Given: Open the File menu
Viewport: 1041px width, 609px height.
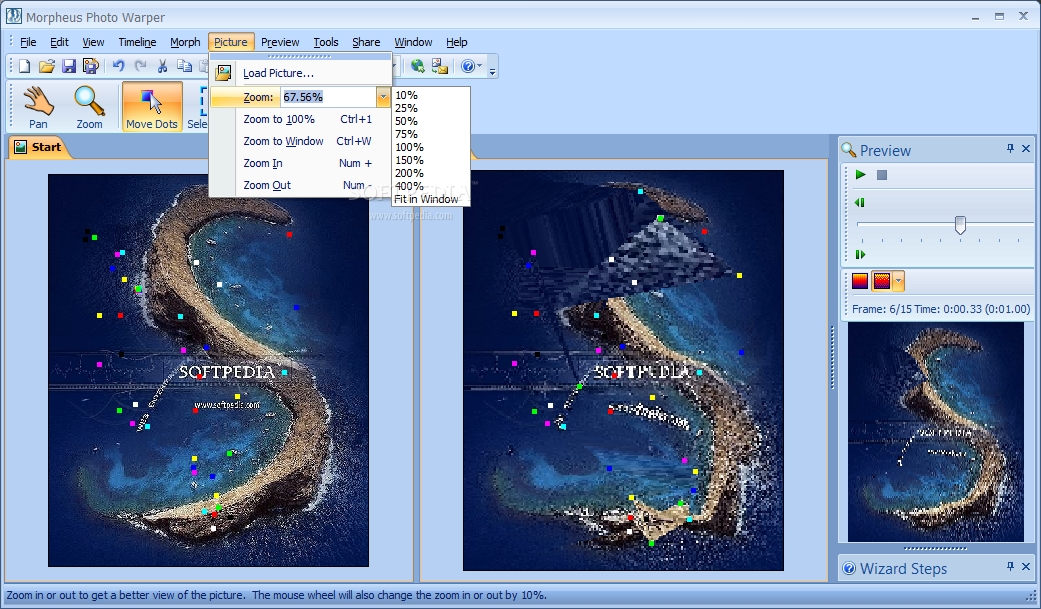Looking at the screenshot, I should [28, 42].
